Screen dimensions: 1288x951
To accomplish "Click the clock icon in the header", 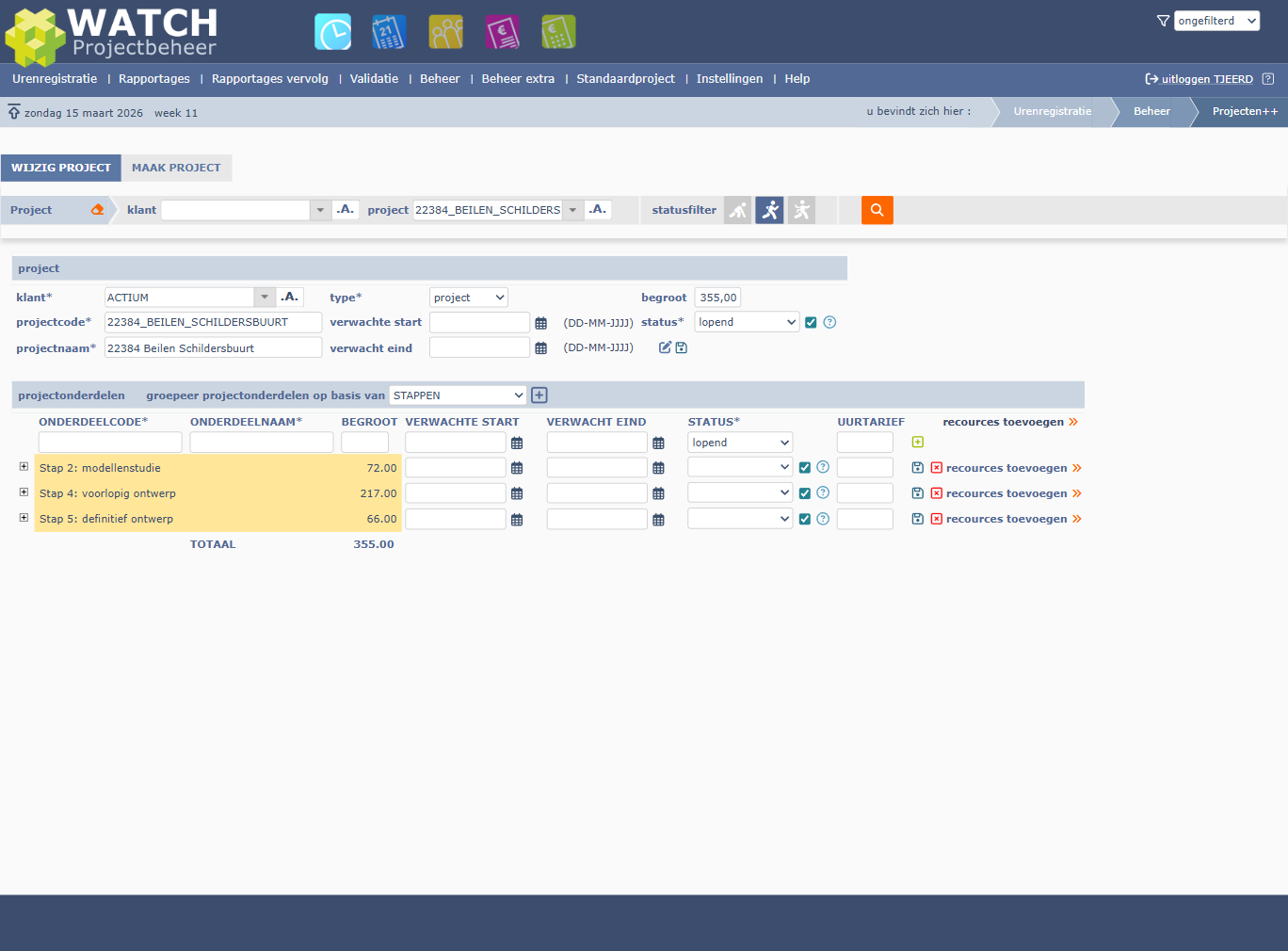I will pos(332,32).
